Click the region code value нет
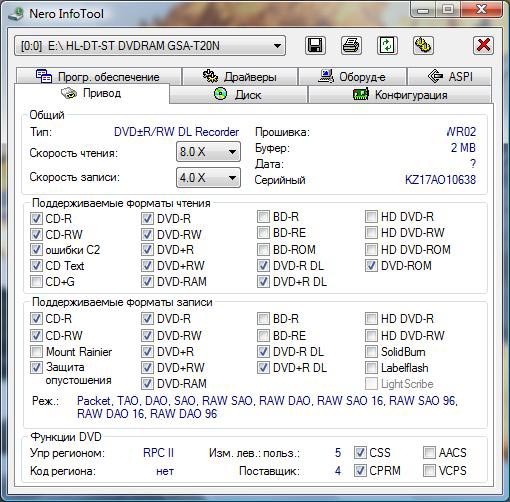510x502 pixels. (x=165, y=471)
